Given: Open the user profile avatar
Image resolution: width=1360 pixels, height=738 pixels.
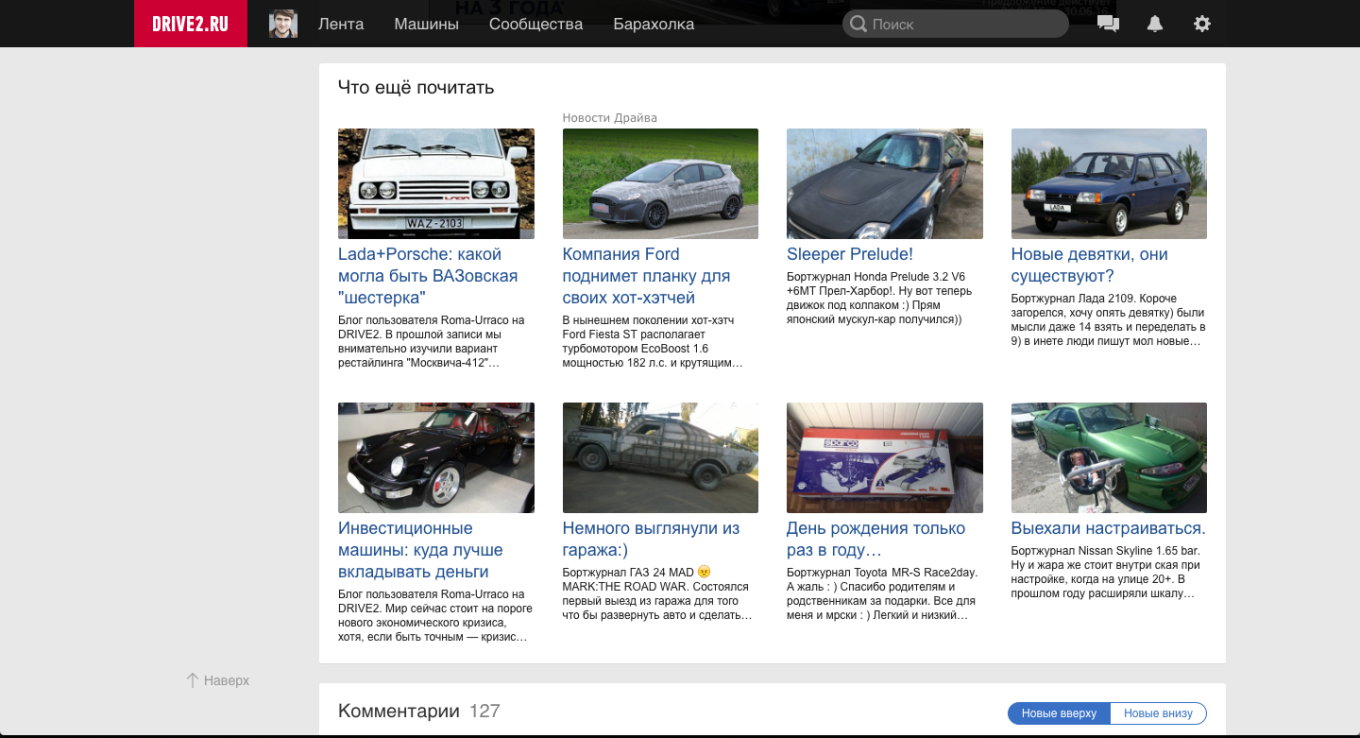Looking at the screenshot, I should [x=283, y=24].
